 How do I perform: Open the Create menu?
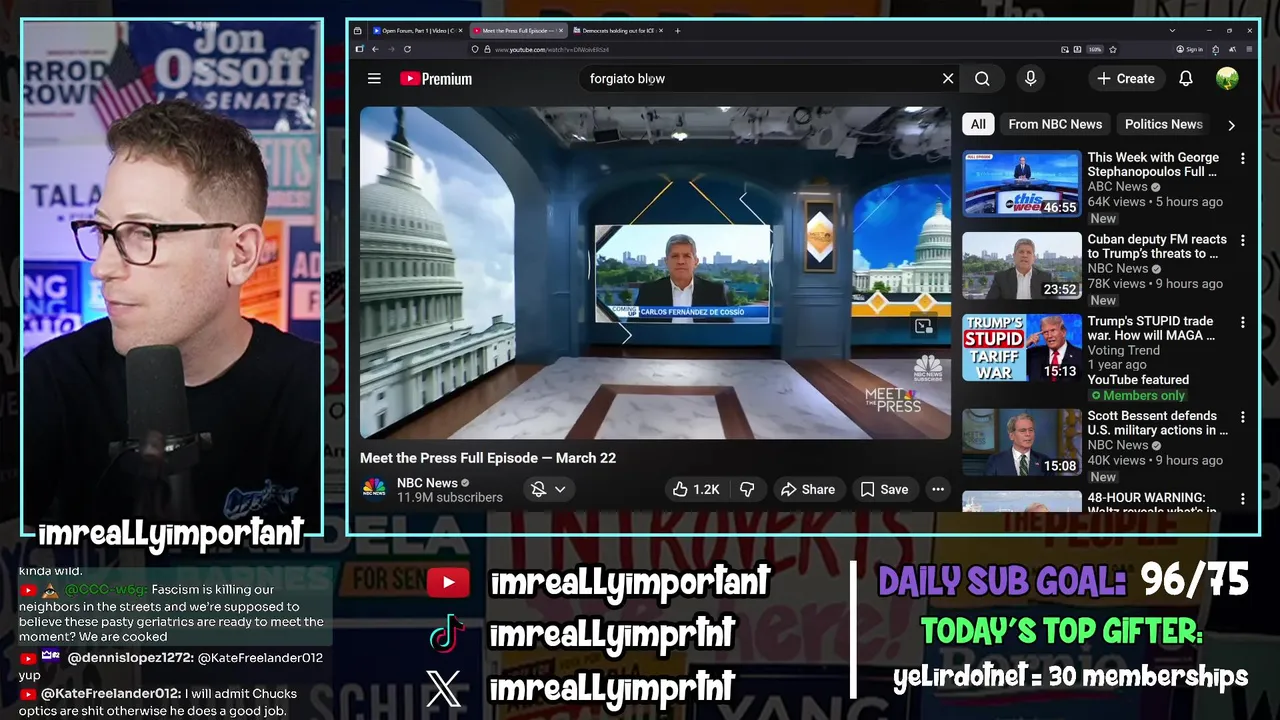point(1125,79)
